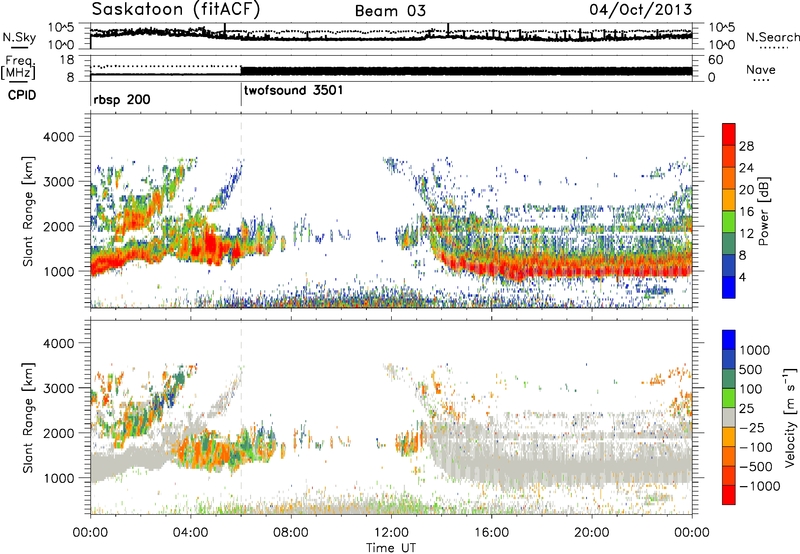Click the right '10^0' noise axis tick
800x554 pixels.
[x=722, y=45]
